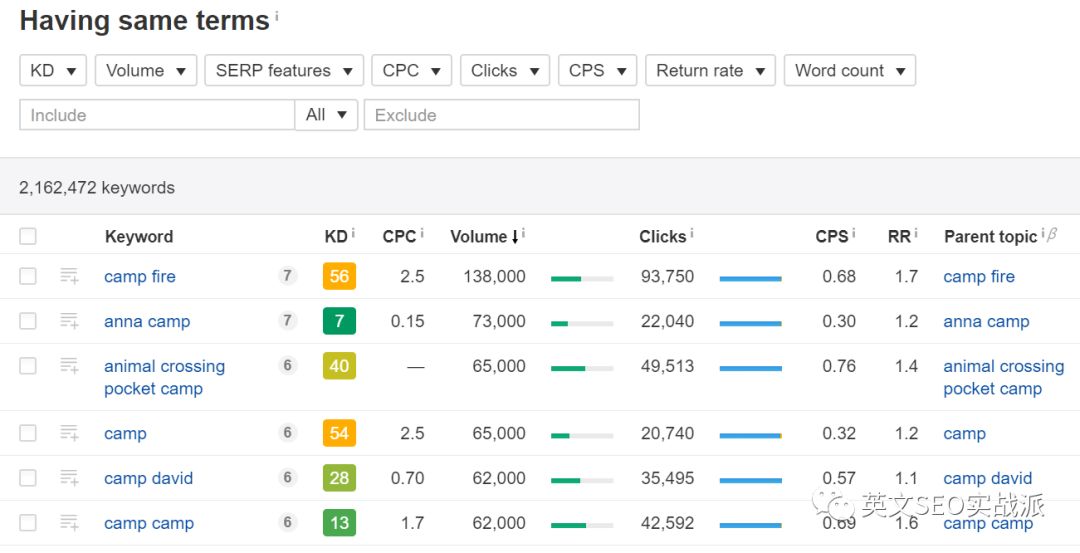Click the KD column info icon

pyautogui.click(x=353, y=234)
